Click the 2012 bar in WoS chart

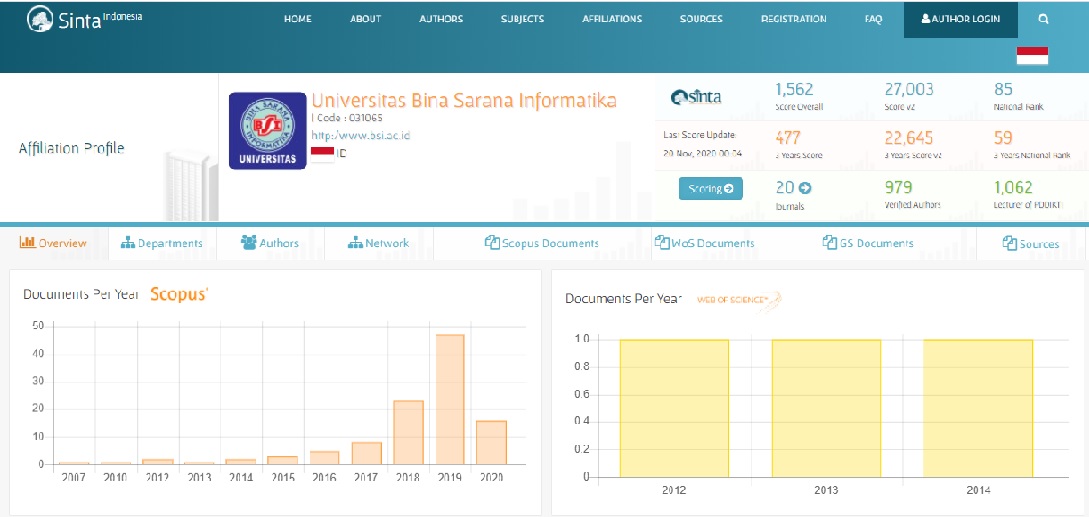point(674,409)
